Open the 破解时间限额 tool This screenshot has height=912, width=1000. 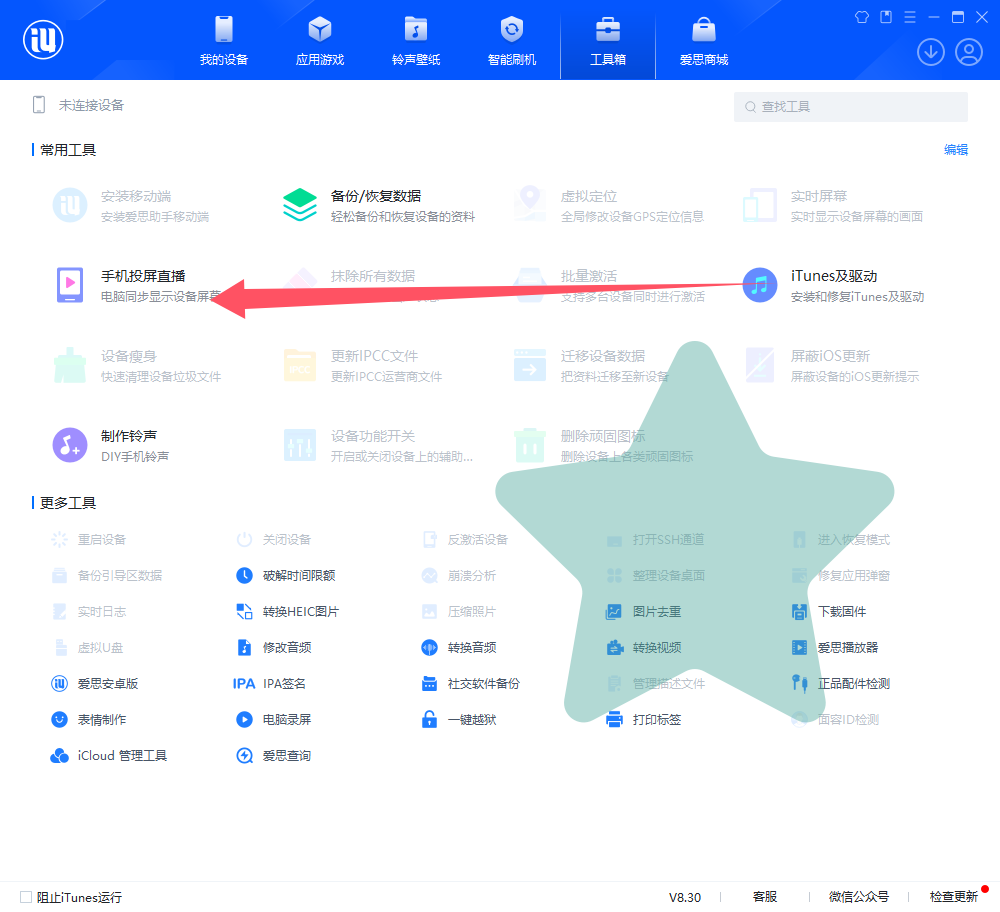tap(286, 575)
